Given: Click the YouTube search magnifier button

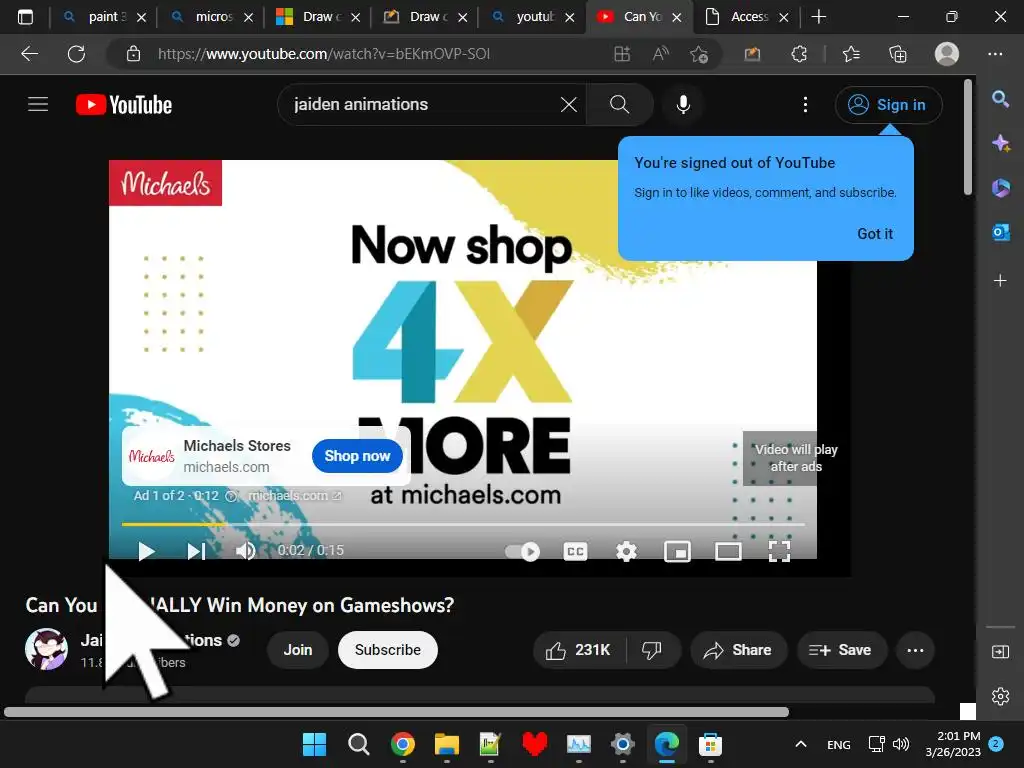Looking at the screenshot, I should (x=619, y=104).
